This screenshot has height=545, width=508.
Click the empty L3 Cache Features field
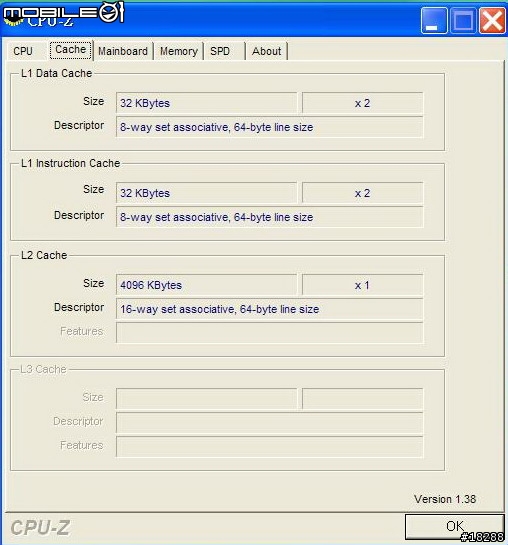270,447
